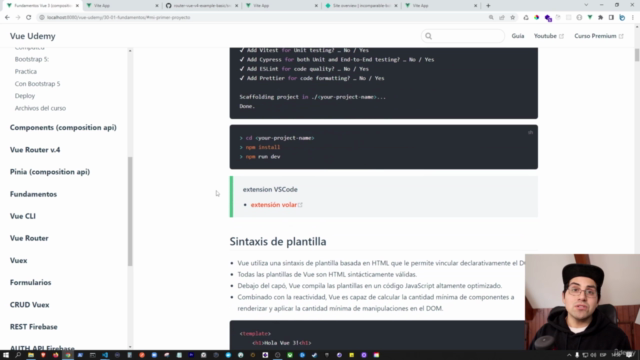Click the Vue Udemy site title
The height and width of the screenshot is (360, 640).
[33, 36]
